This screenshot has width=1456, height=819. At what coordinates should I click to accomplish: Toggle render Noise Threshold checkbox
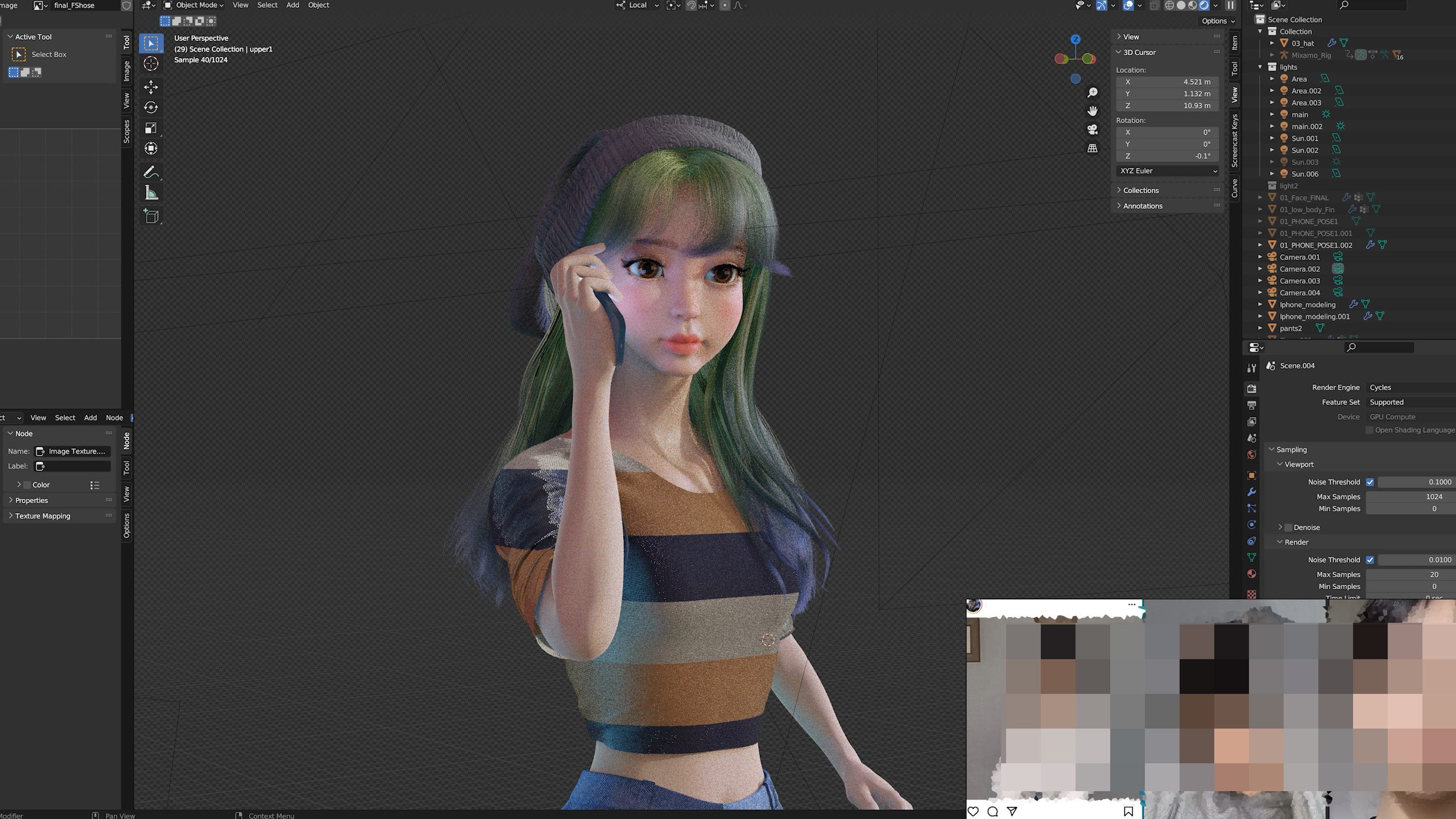[x=1370, y=560]
